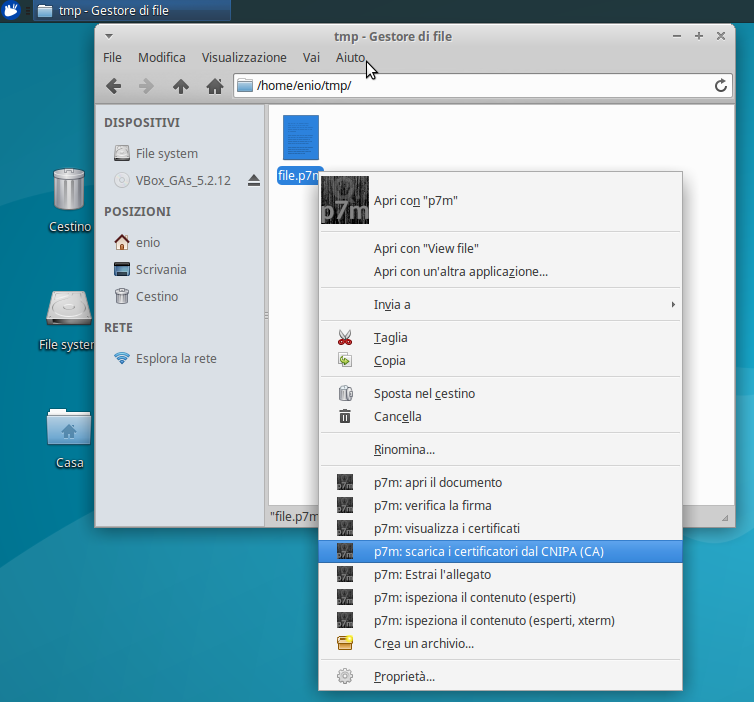Screen dimensions: 754x702
Task: Eject the VBox_GAs_5.2.12 disc
Action: (x=253, y=180)
